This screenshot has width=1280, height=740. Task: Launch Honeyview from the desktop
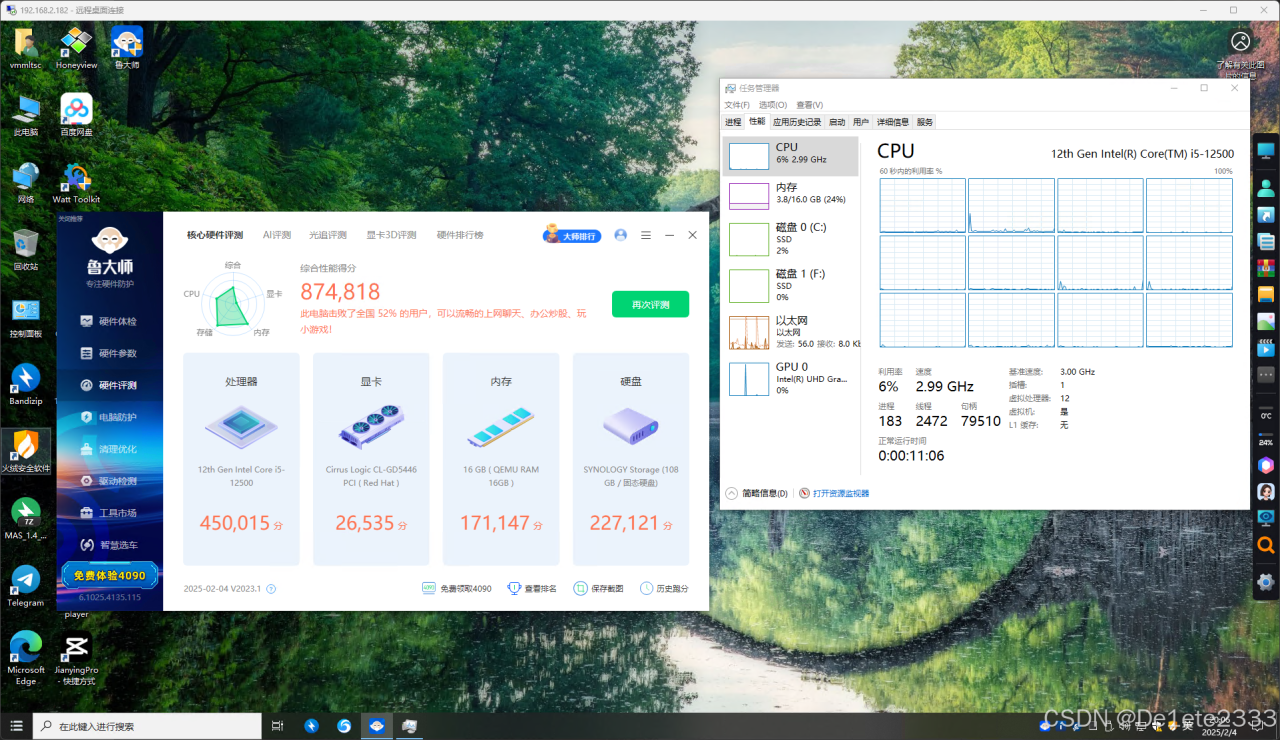[x=76, y=47]
